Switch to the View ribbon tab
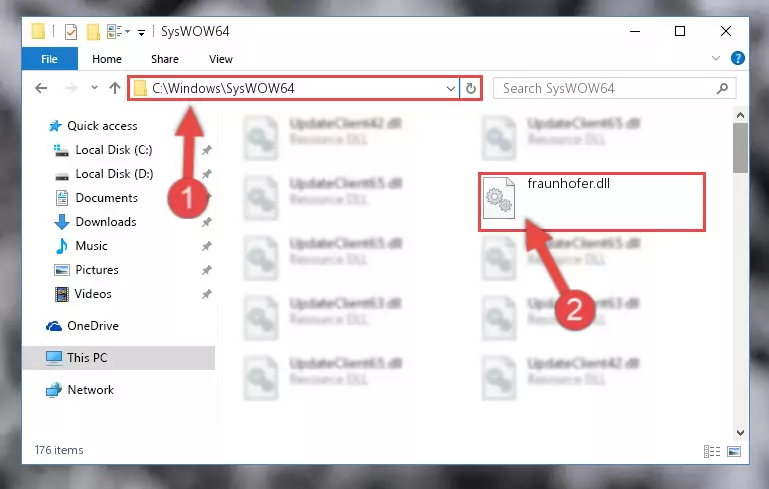769x489 pixels. coord(221,59)
